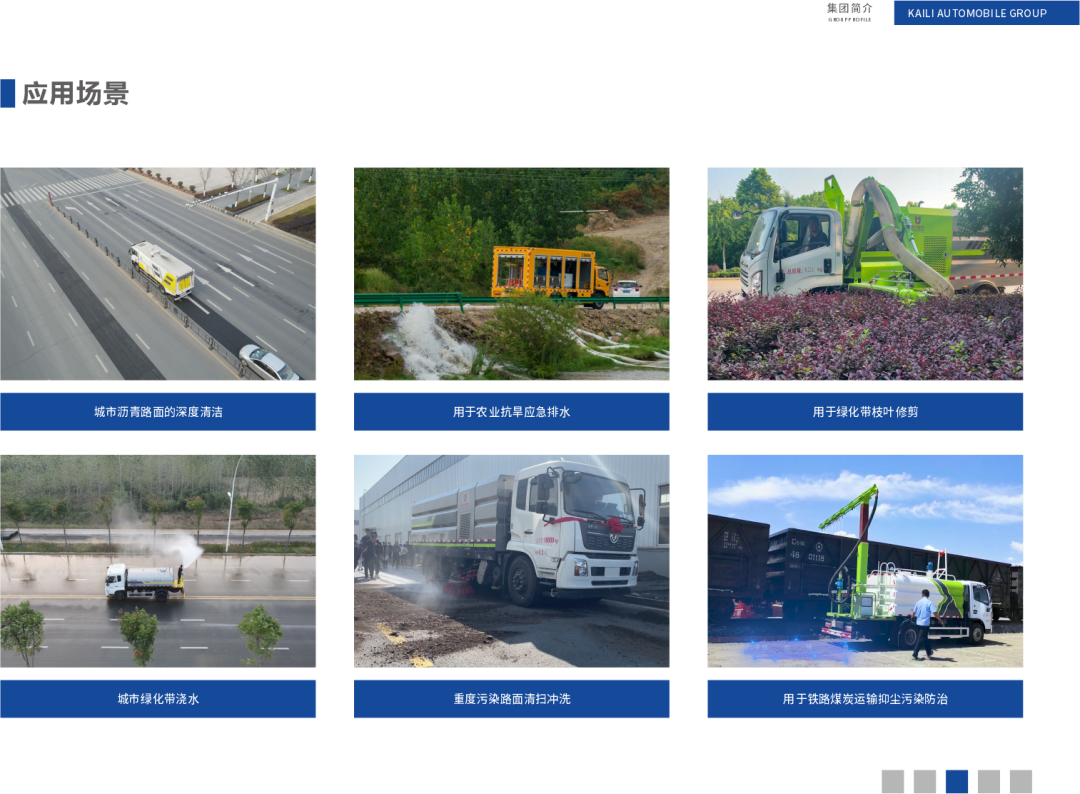Screen dimensions: 1080x794
Task: Click the blue marker beside 应用场景 title
Action: coord(8,93)
